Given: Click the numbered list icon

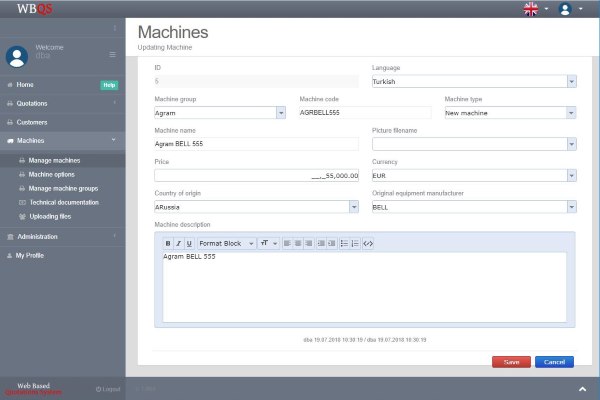Looking at the screenshot, I should click(355, 243).
